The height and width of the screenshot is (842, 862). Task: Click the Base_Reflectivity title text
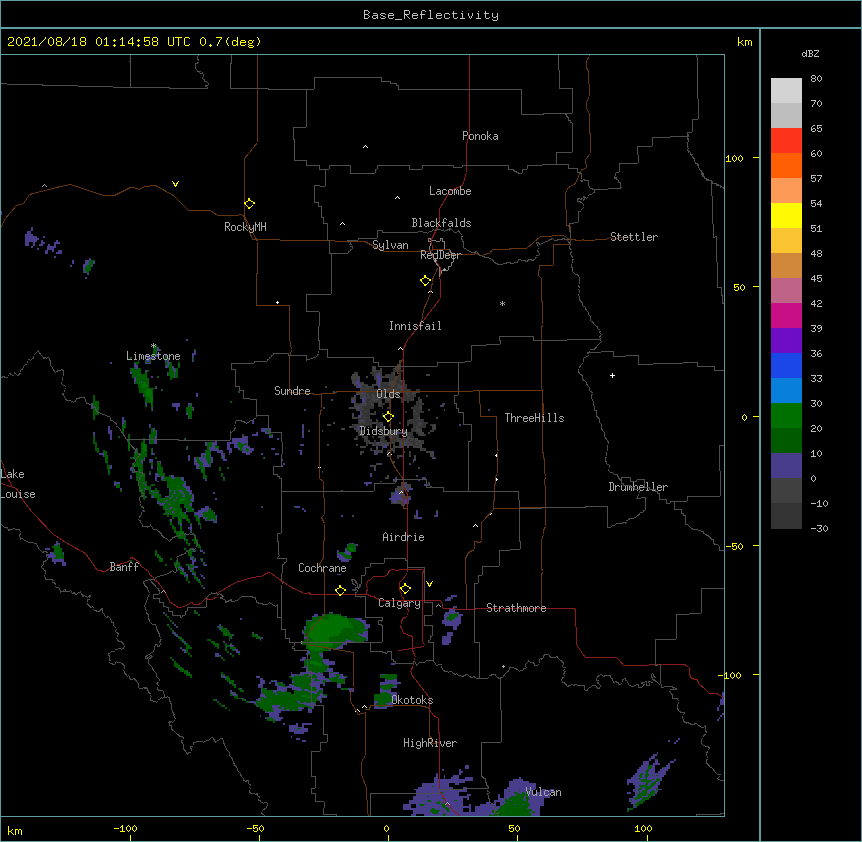[x=430, y=15]
